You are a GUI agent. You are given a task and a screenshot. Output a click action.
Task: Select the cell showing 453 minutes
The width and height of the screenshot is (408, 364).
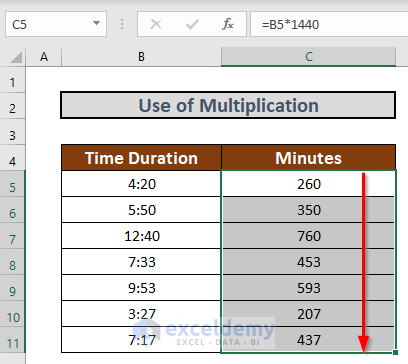tap(309, 262)
